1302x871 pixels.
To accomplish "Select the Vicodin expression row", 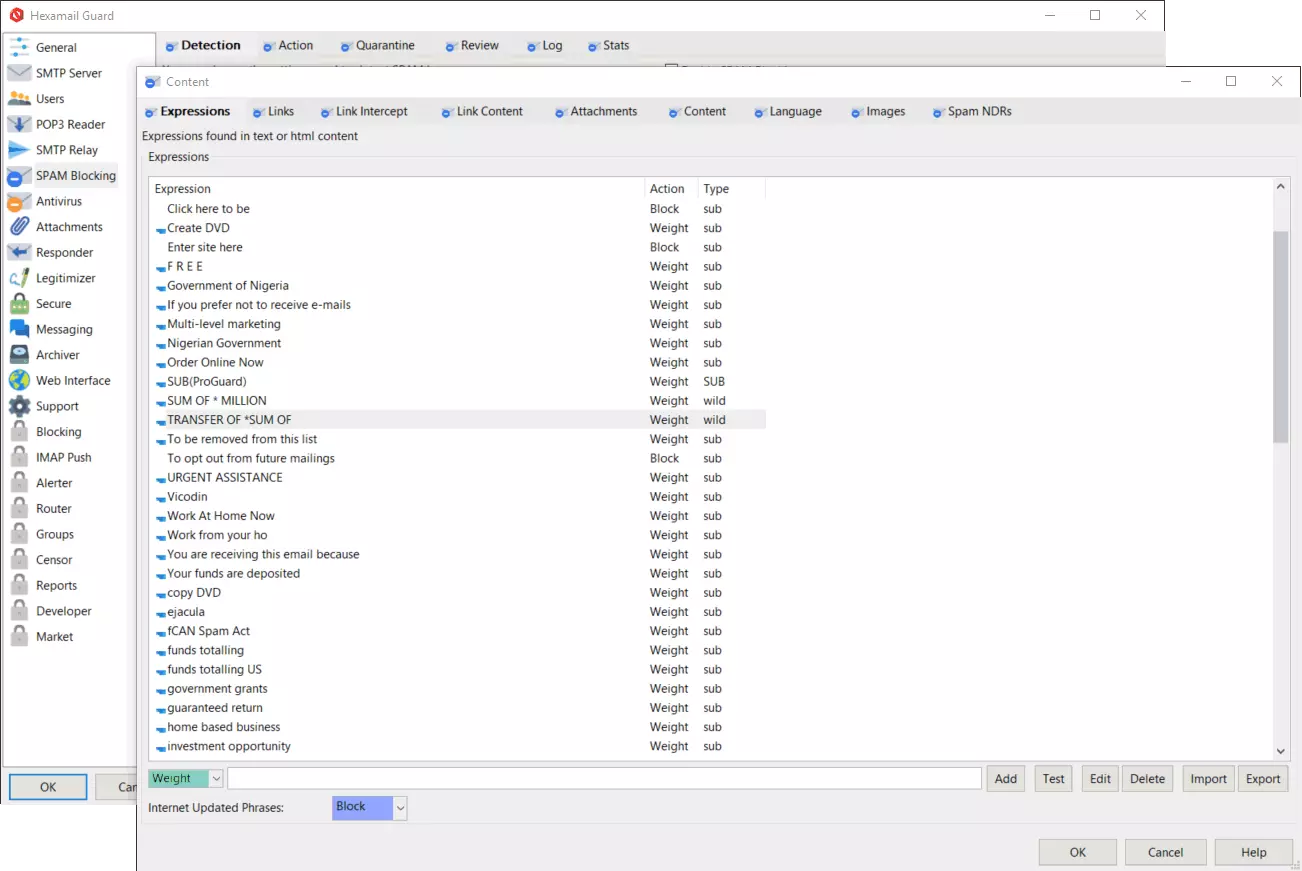I will 188,497.
